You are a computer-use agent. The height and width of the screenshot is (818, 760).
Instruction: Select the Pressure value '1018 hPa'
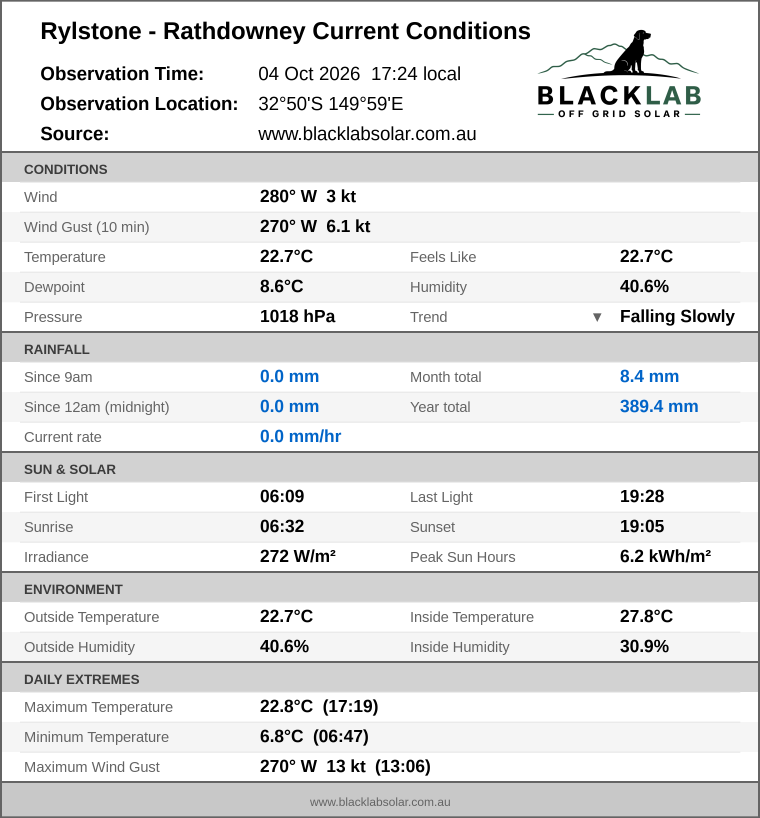click(x=297, y=317)
